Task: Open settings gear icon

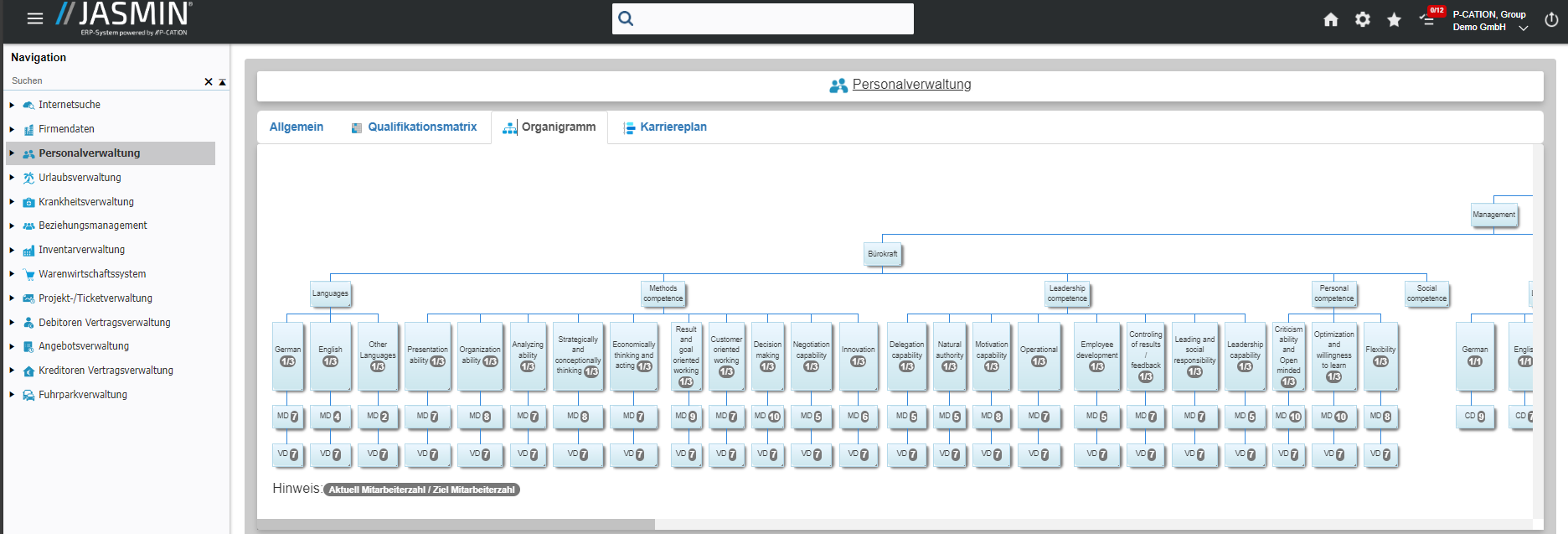Action: 1363,19
